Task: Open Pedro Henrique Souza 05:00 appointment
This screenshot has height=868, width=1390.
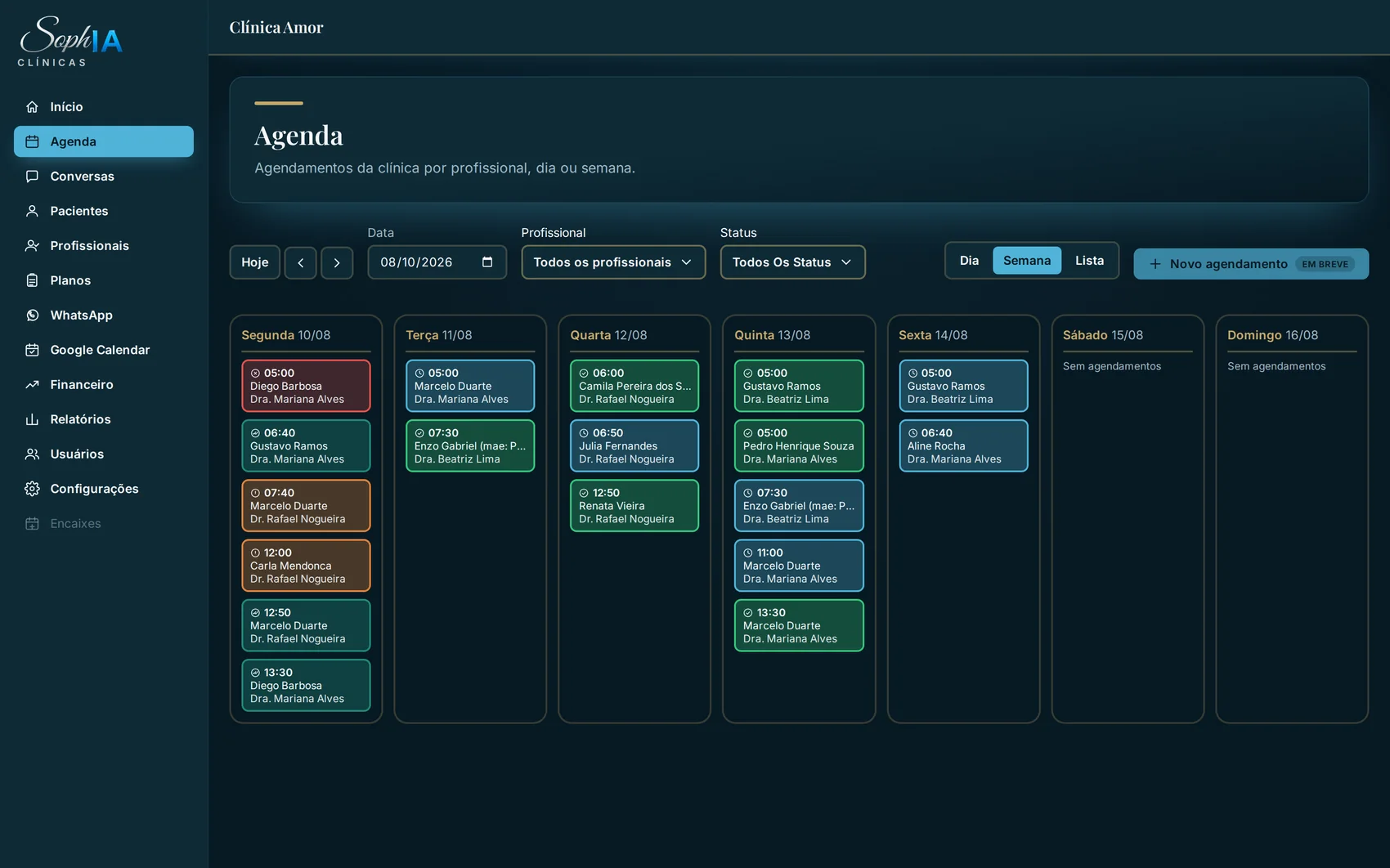Action: (x=799, y=445)
